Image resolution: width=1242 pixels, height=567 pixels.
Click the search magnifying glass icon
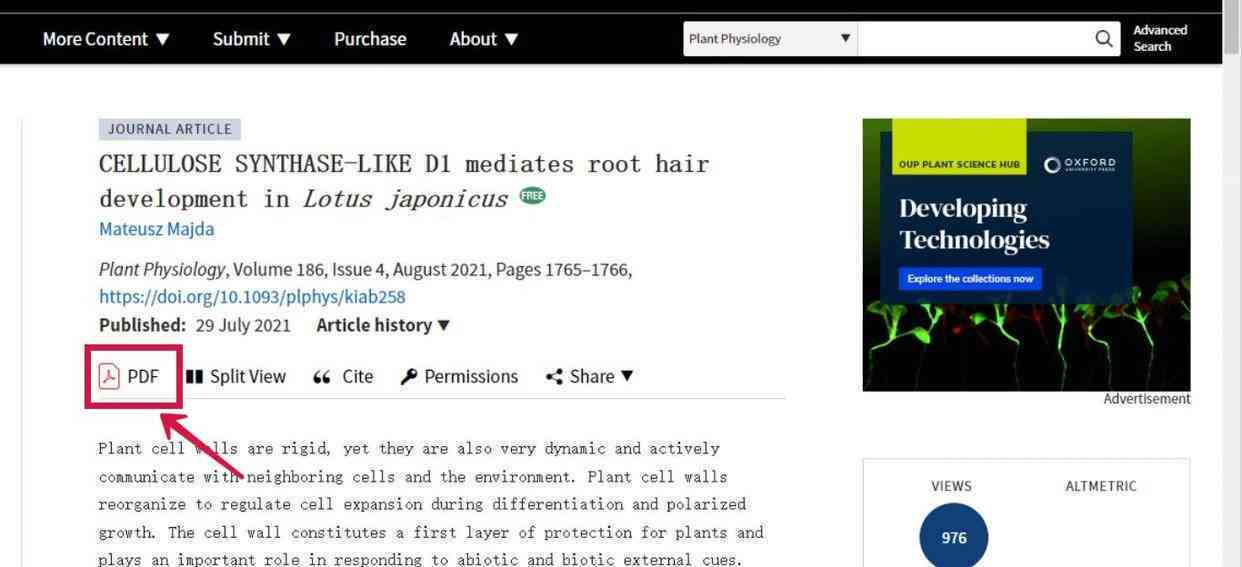coord(1104,39)
